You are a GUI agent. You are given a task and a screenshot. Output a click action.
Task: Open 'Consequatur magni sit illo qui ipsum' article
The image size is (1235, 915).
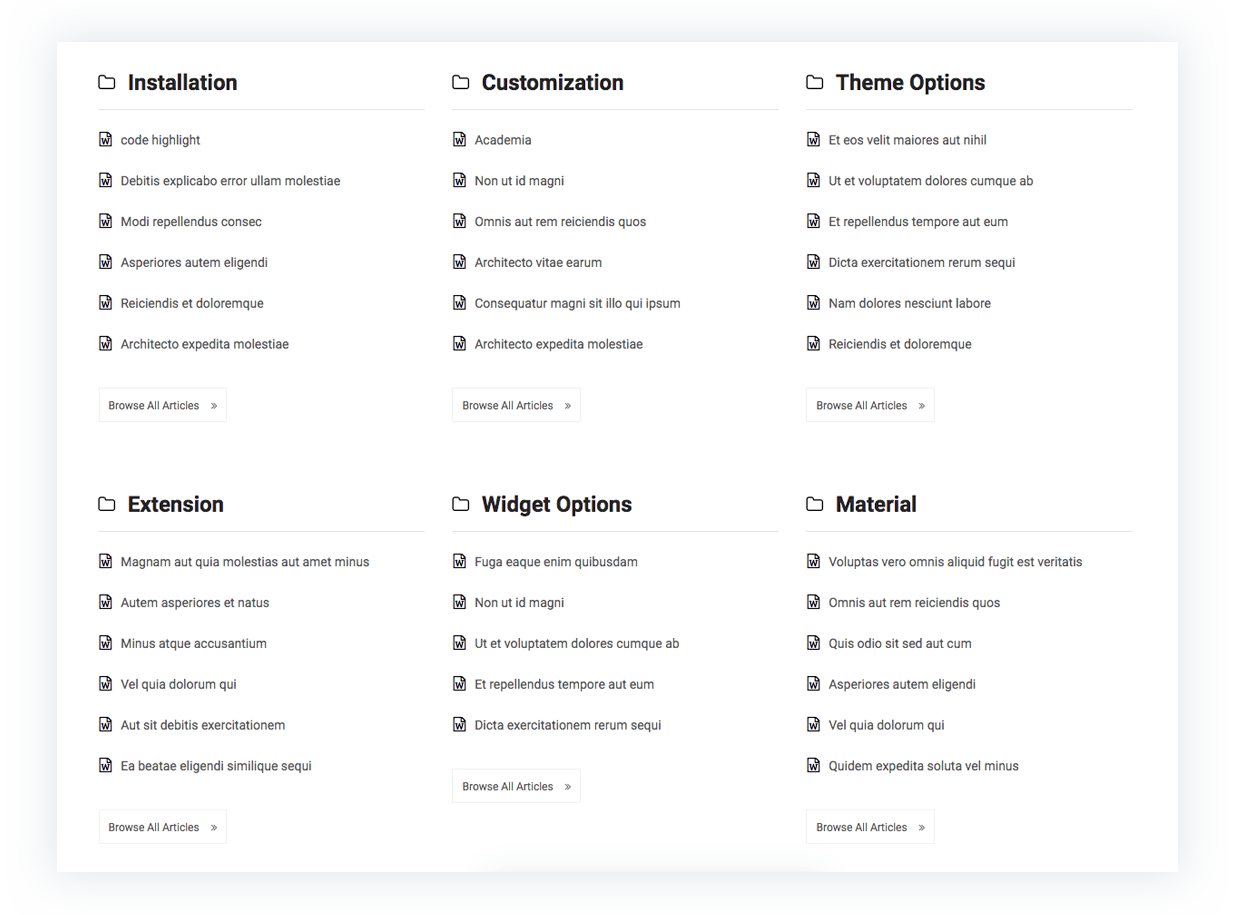pyautogui.click(x=577, y=303)
